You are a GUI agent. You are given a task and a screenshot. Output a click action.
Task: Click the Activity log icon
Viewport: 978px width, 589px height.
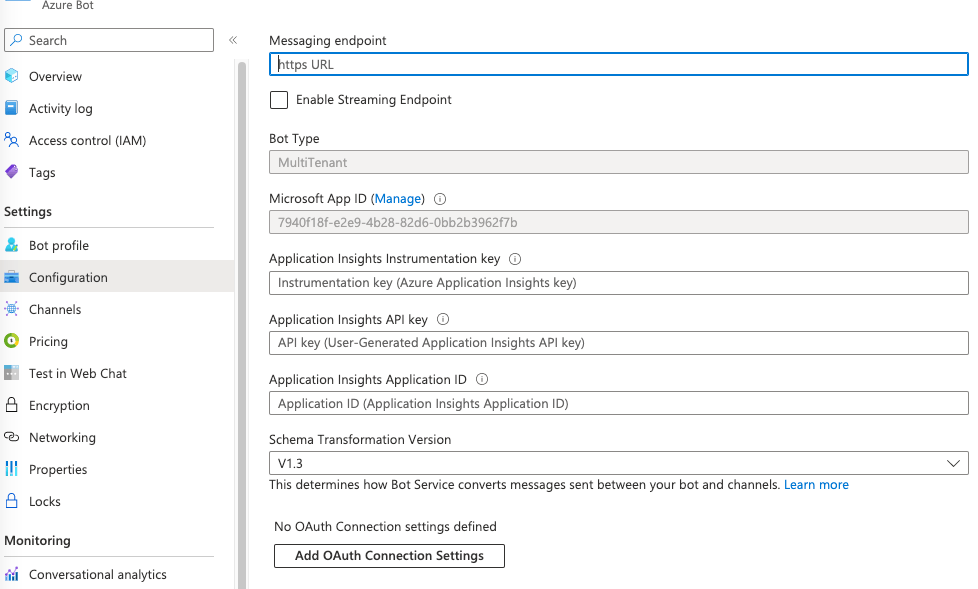[12, 108]
